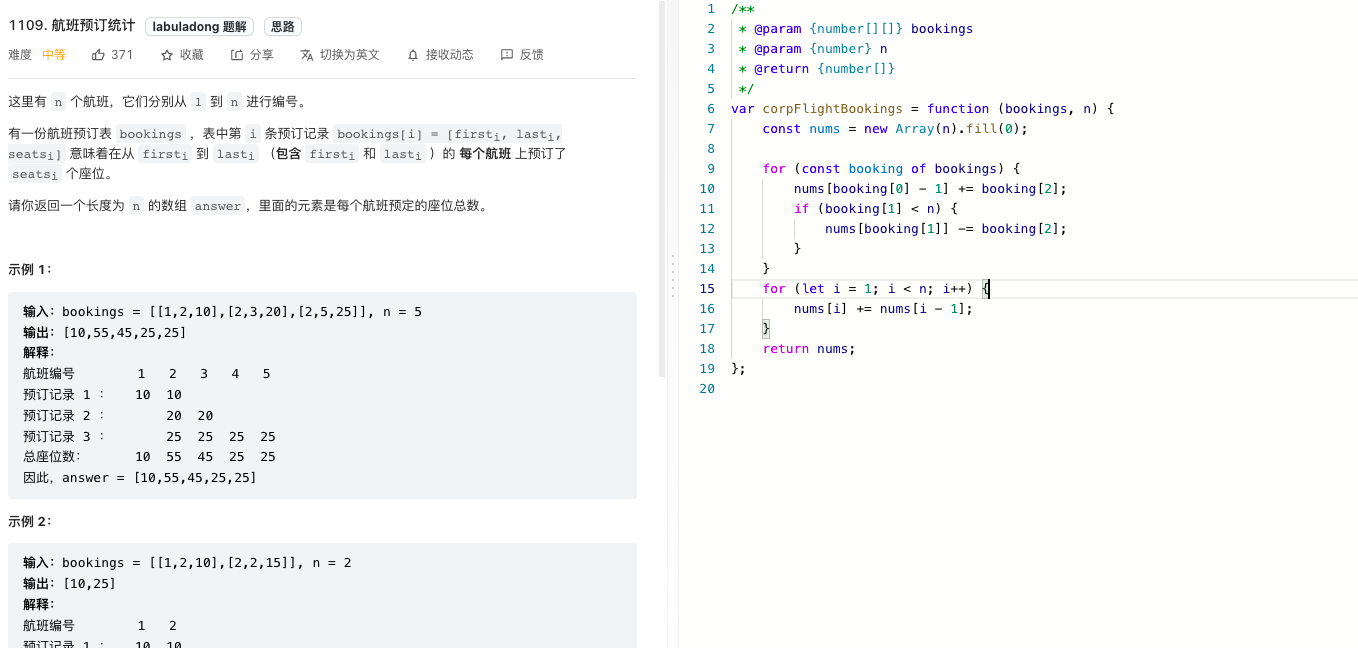Show the 思路 hint
Viewport: 1358px width, 648px height.
(x=283, y=27)
